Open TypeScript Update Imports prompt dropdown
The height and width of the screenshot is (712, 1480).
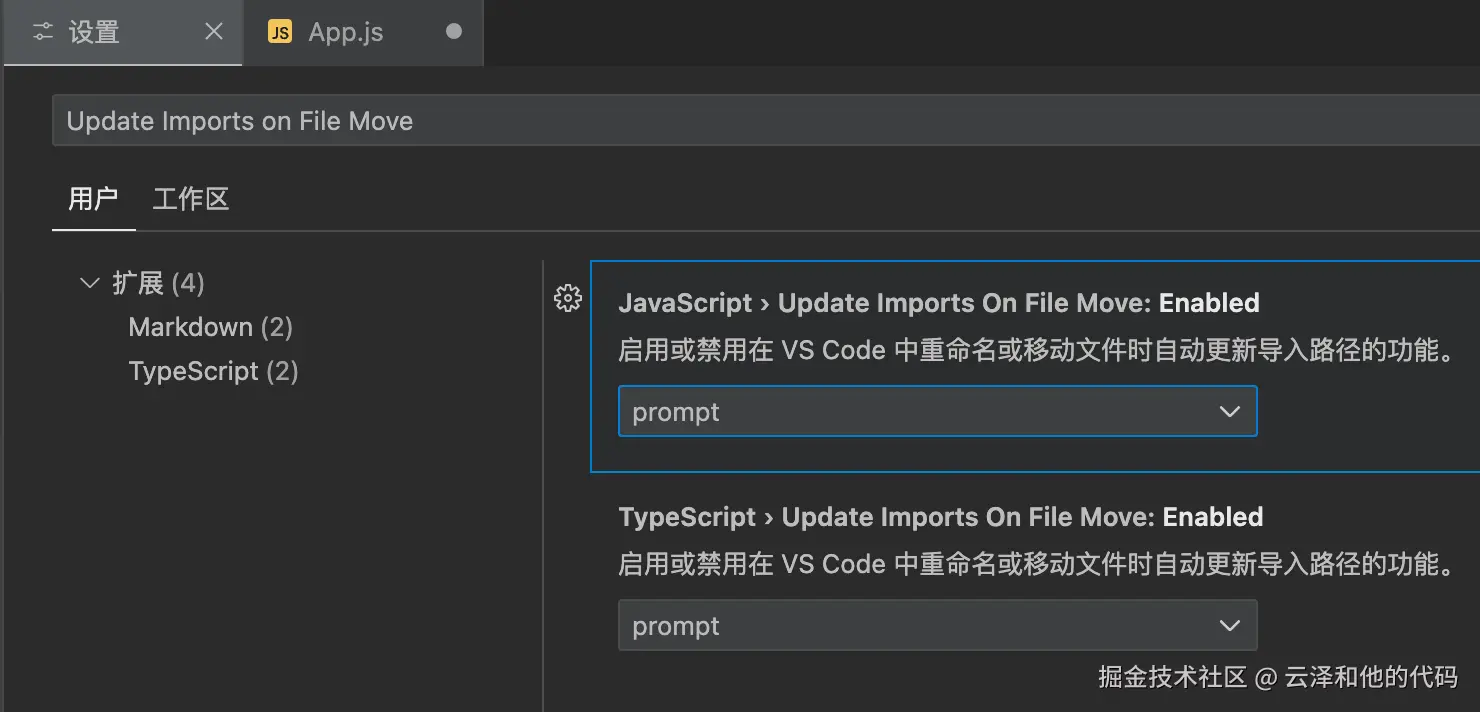click(936, 626)
